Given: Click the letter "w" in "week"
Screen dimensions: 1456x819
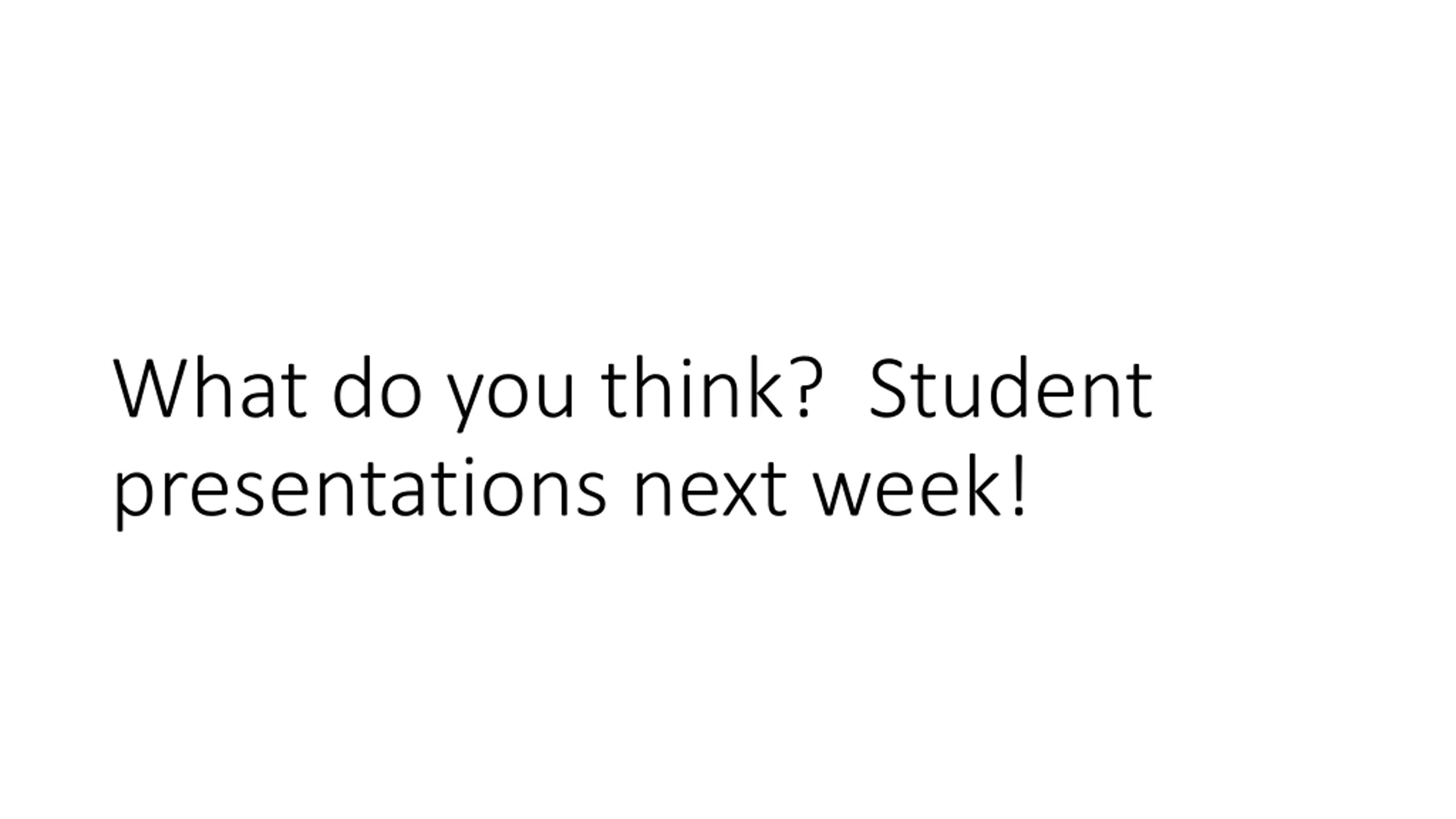Looking at the screenshot, I should click(842, 490).
